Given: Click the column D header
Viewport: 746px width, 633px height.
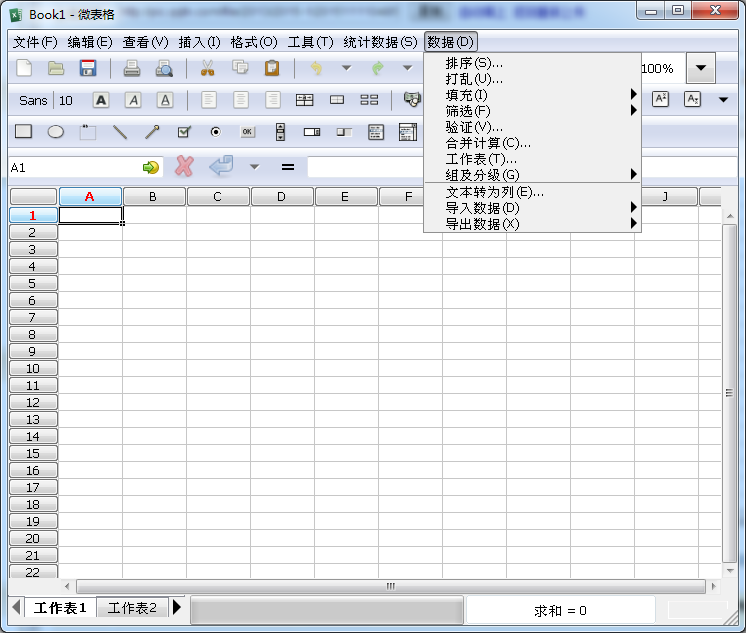Looking at the screenshot, I should coord(281,197).
